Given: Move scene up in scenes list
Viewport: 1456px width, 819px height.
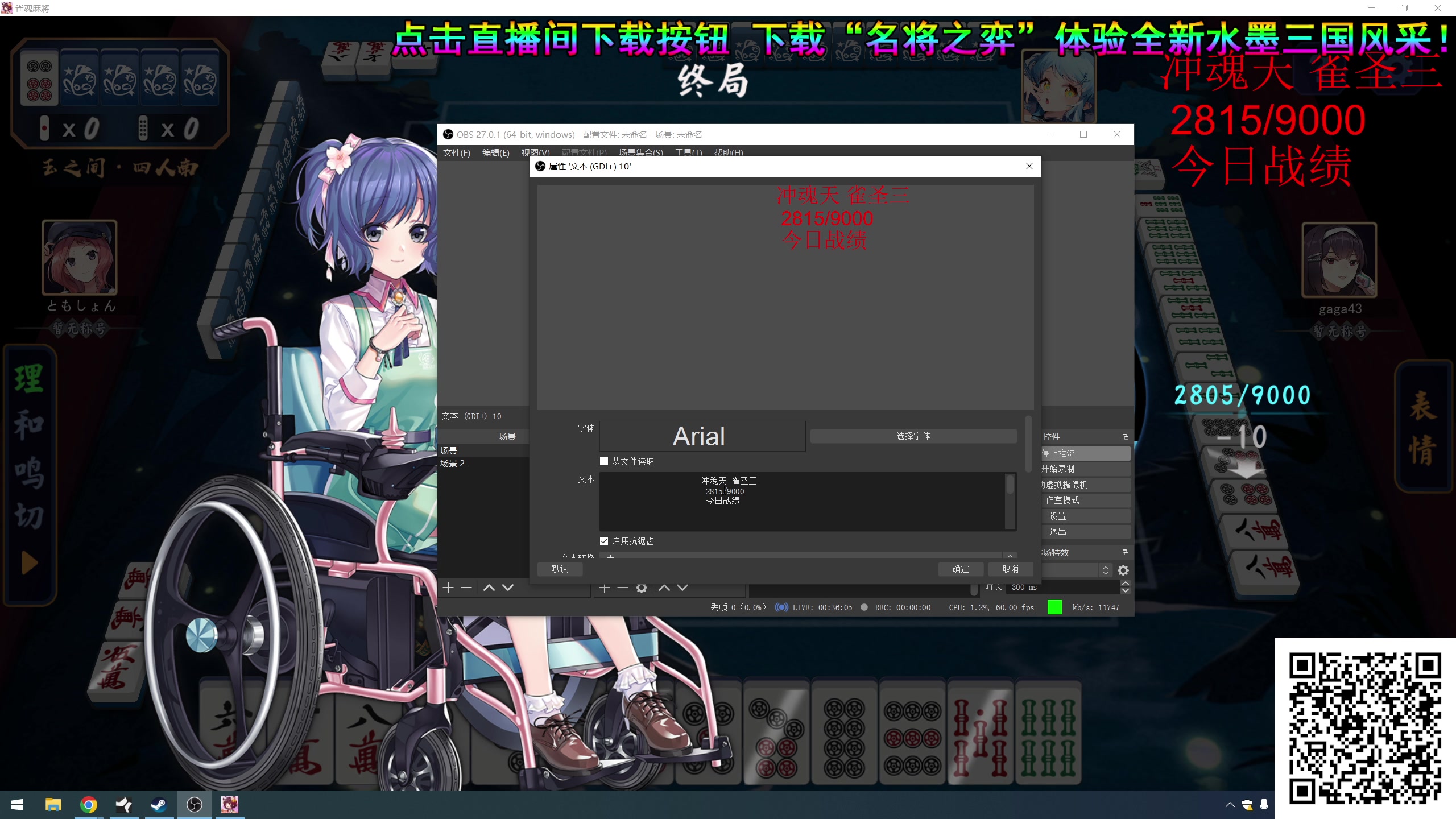Looking at the screenshot, I should [x=489, y=588].
